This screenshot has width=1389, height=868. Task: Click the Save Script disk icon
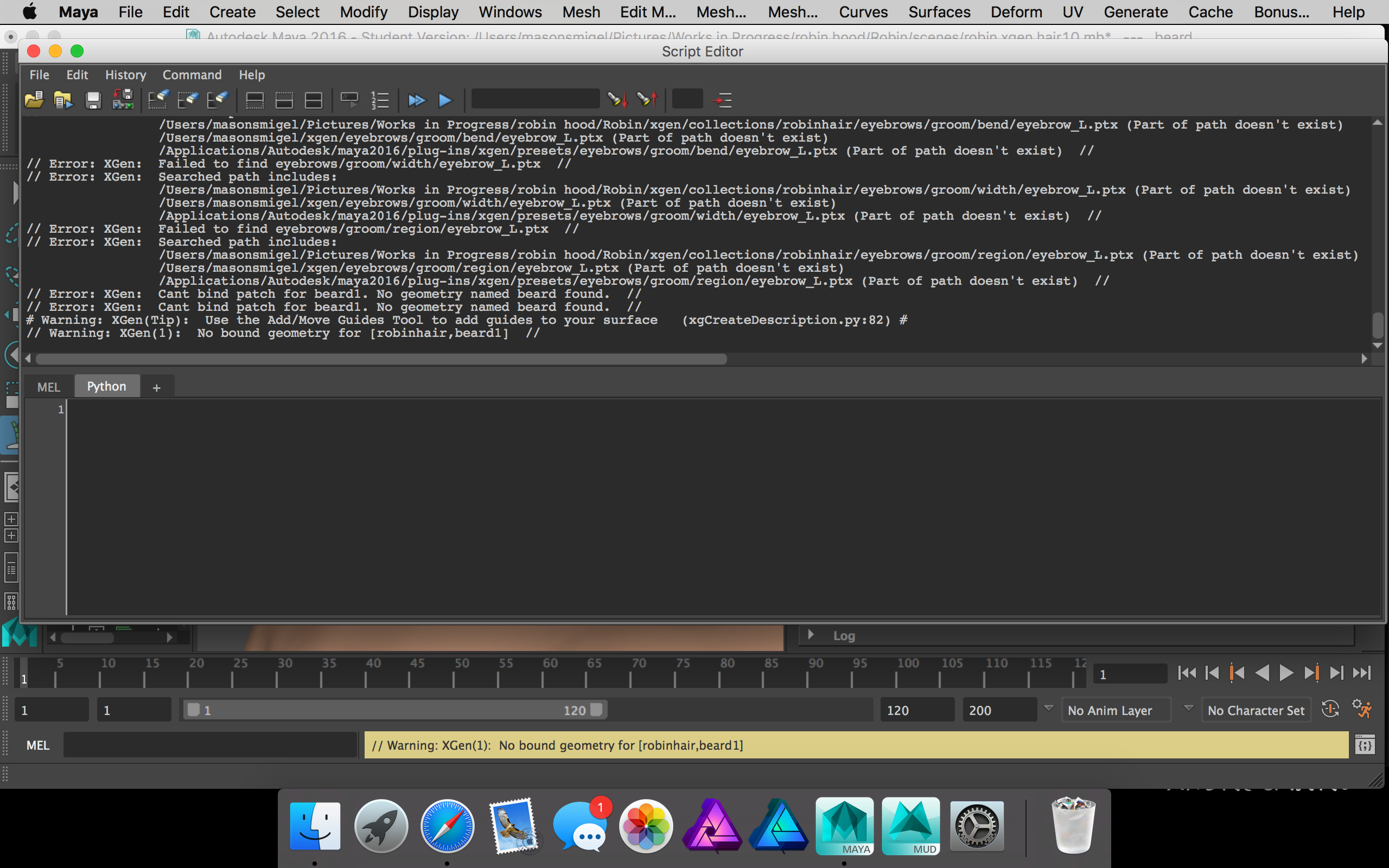(93, 100)
